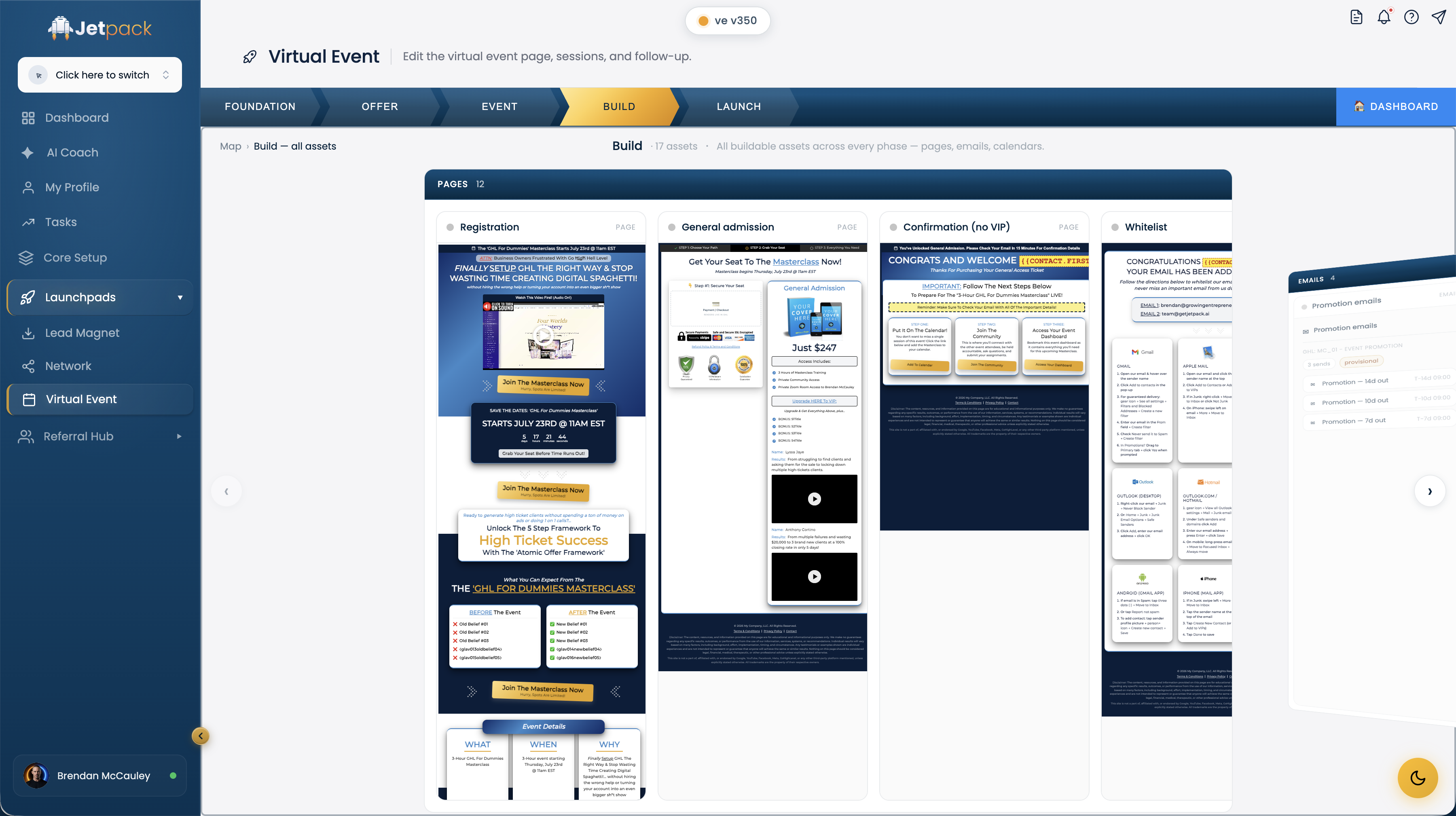
Task: Open the Offer phase tab
Action: pos(380,106)
